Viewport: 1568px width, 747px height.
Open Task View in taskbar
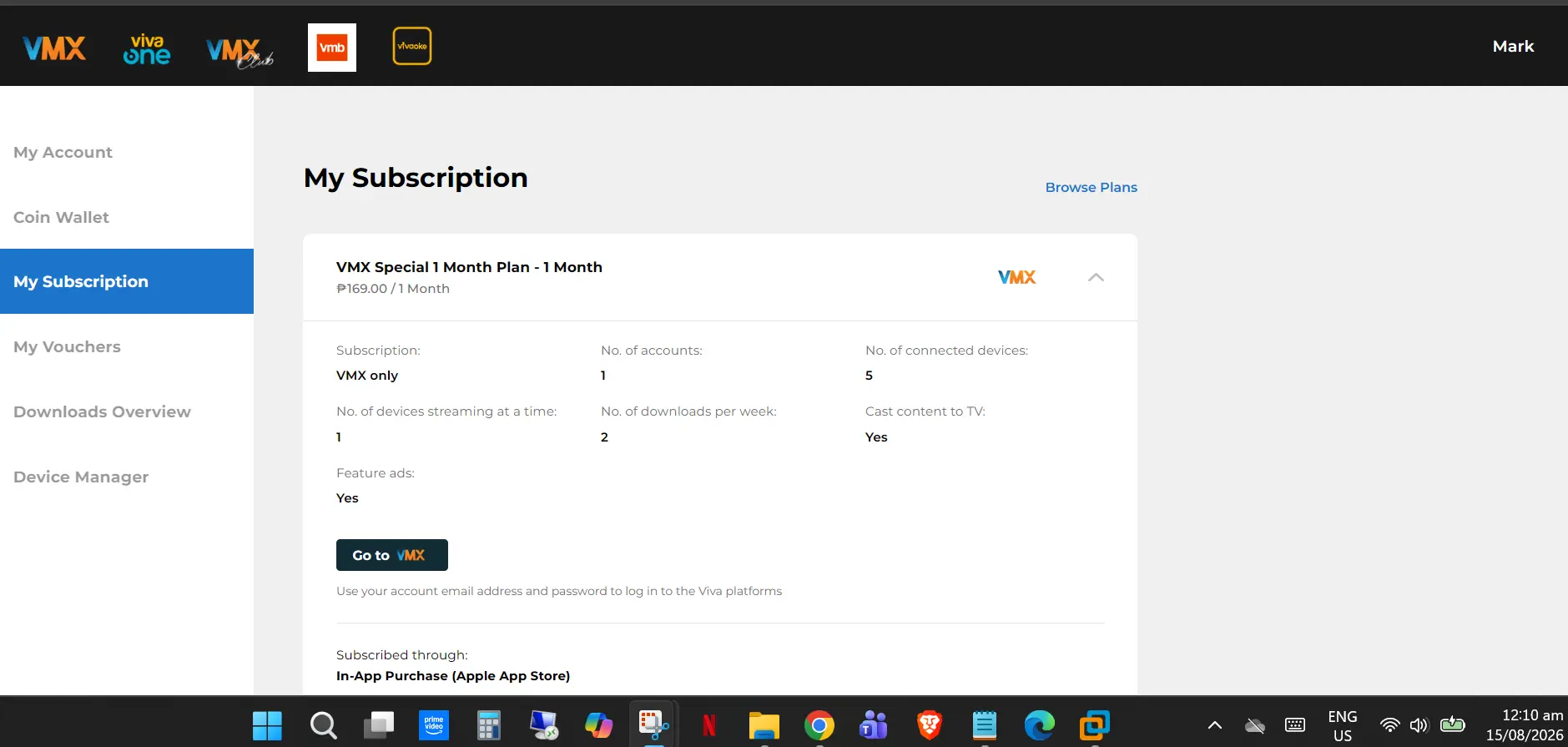(x=379, y=725)
